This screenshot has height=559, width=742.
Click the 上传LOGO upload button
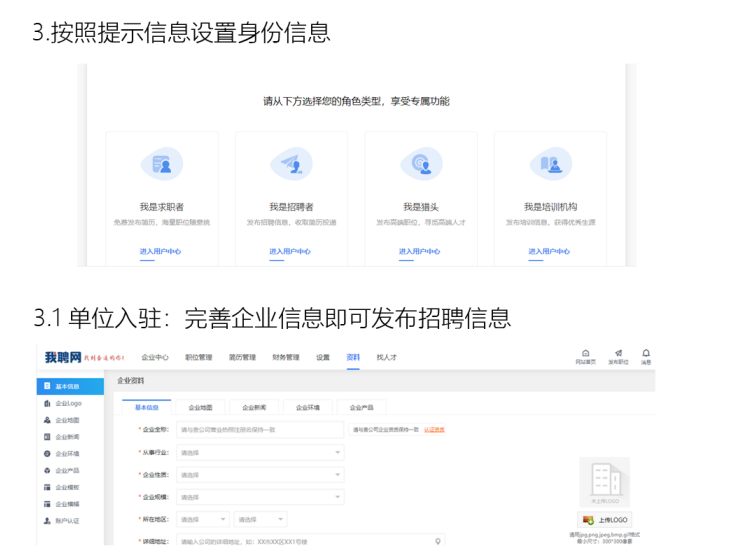[605, 520]
